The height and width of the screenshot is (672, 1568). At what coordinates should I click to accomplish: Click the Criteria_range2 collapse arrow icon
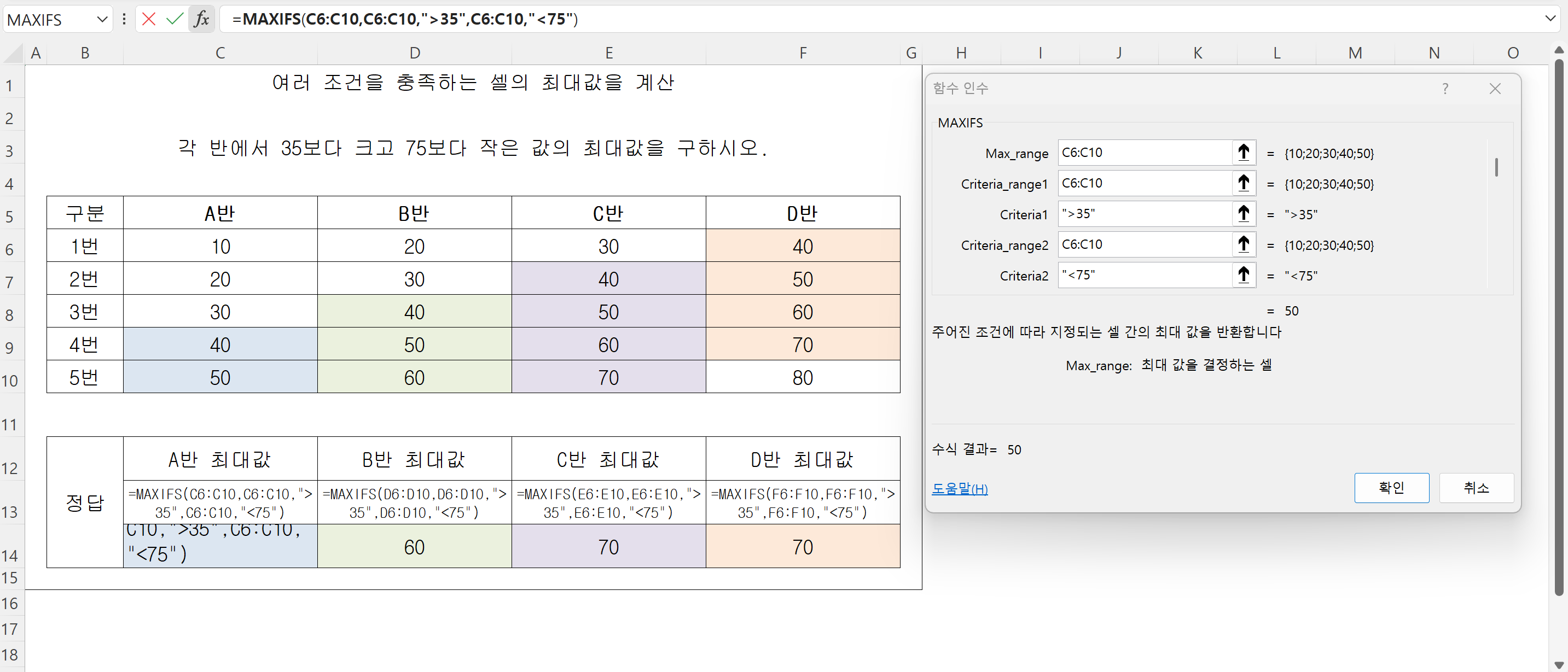tap(1243, 244)
